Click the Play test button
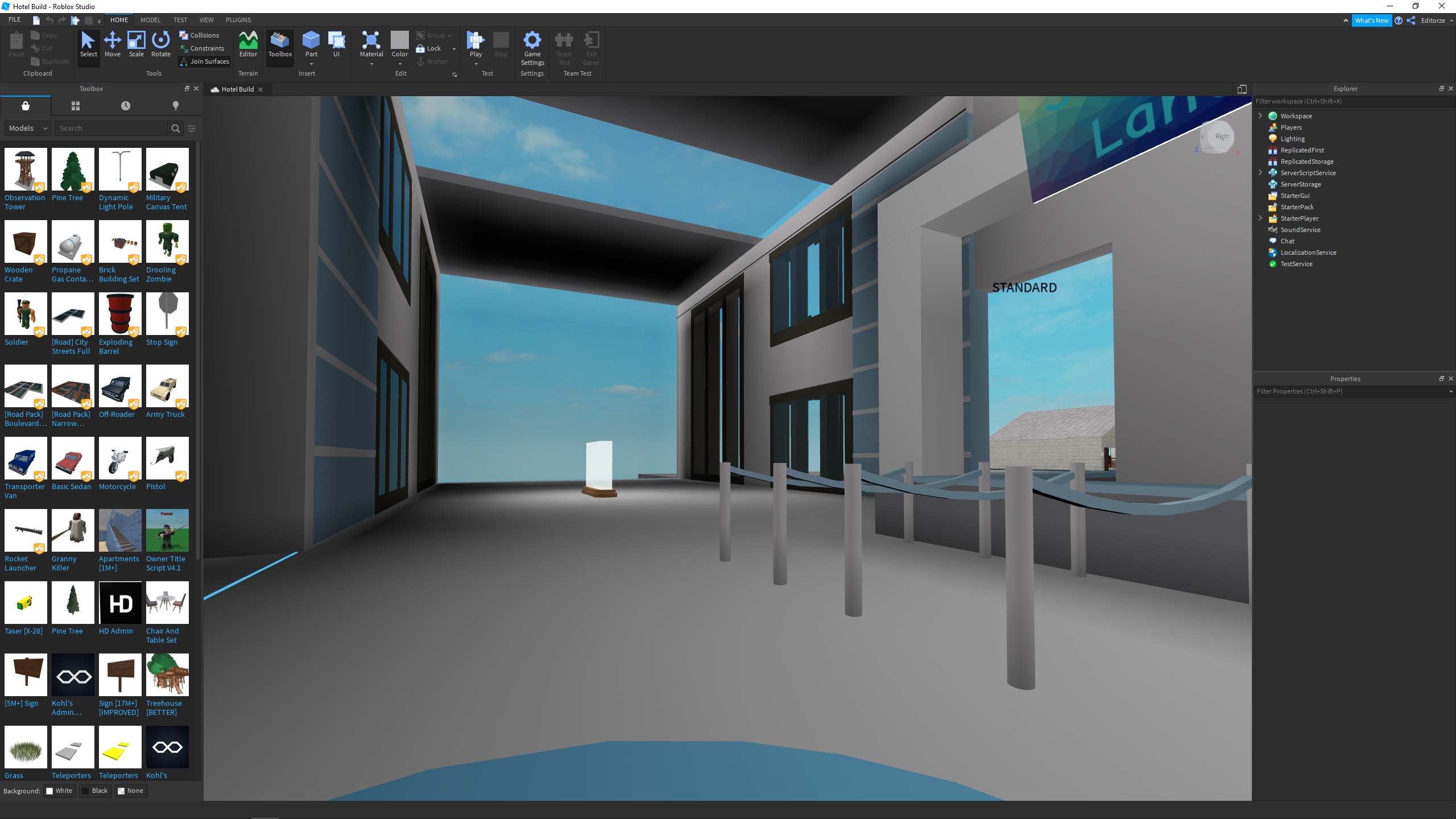The image size is (1456, 819). pos(475,41)
